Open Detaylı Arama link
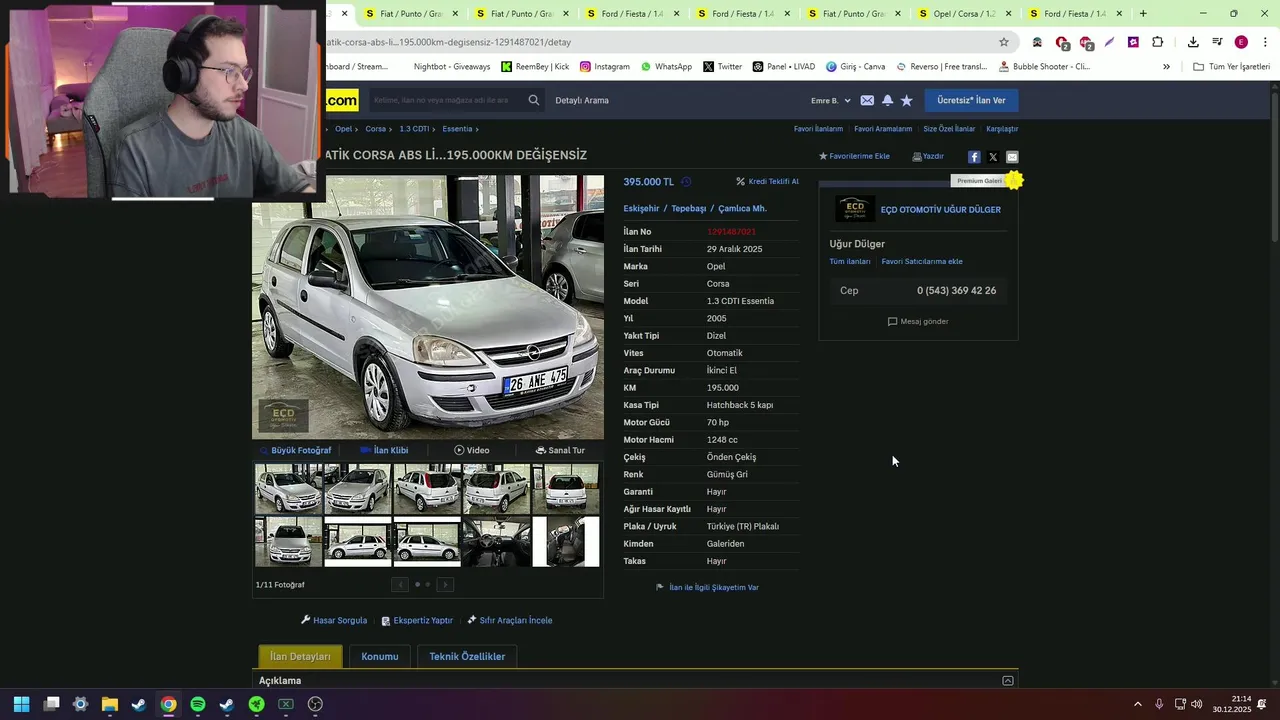This screenshot has height=720, width=1280. tap(582, 100)
